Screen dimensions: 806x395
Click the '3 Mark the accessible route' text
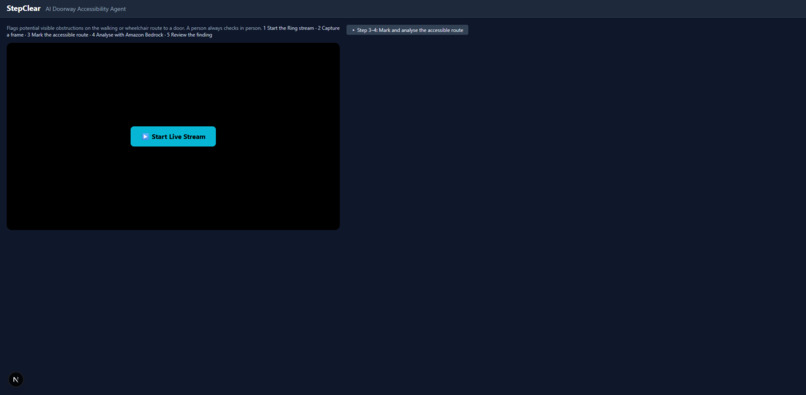[x=57, y=35]
